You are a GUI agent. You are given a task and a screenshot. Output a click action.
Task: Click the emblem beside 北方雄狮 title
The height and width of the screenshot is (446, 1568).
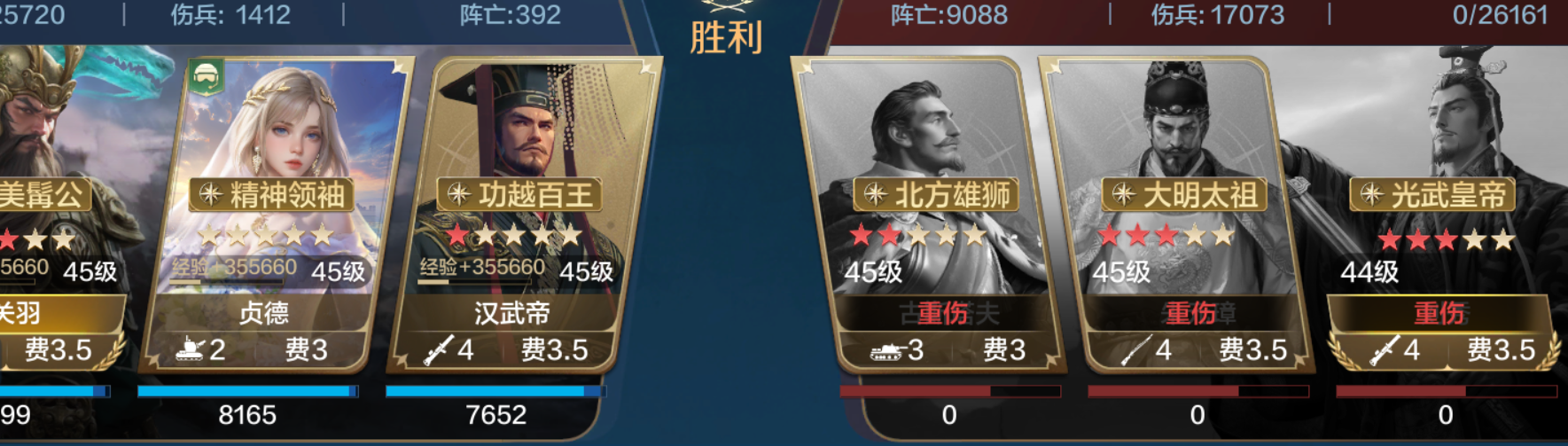(x=875, y=194)
